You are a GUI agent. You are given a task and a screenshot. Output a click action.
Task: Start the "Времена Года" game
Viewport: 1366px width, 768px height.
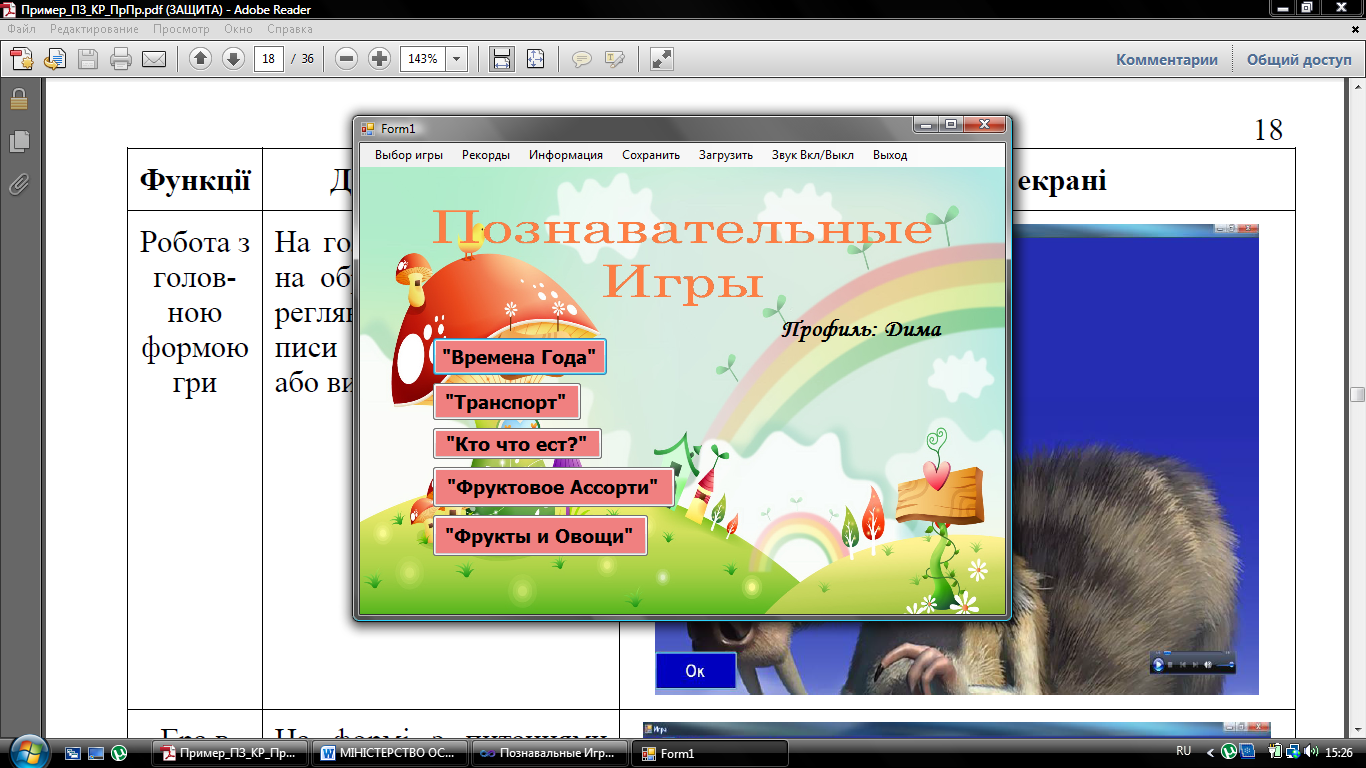tap(520, 357)
